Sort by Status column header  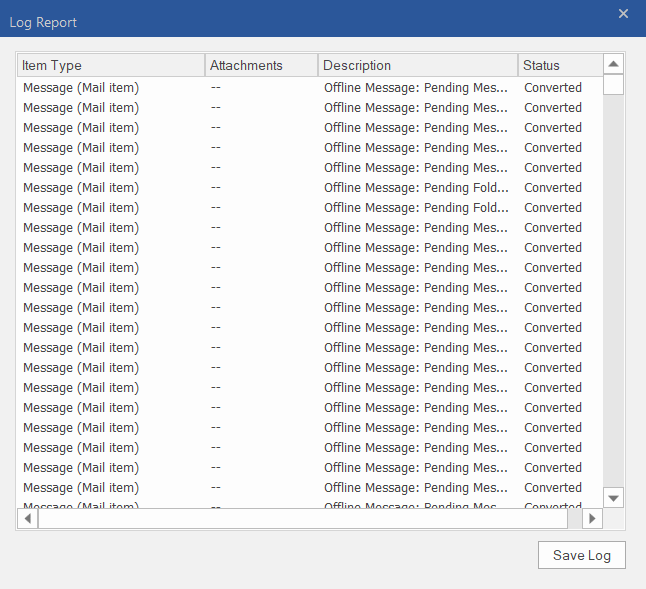coord(560,65)
